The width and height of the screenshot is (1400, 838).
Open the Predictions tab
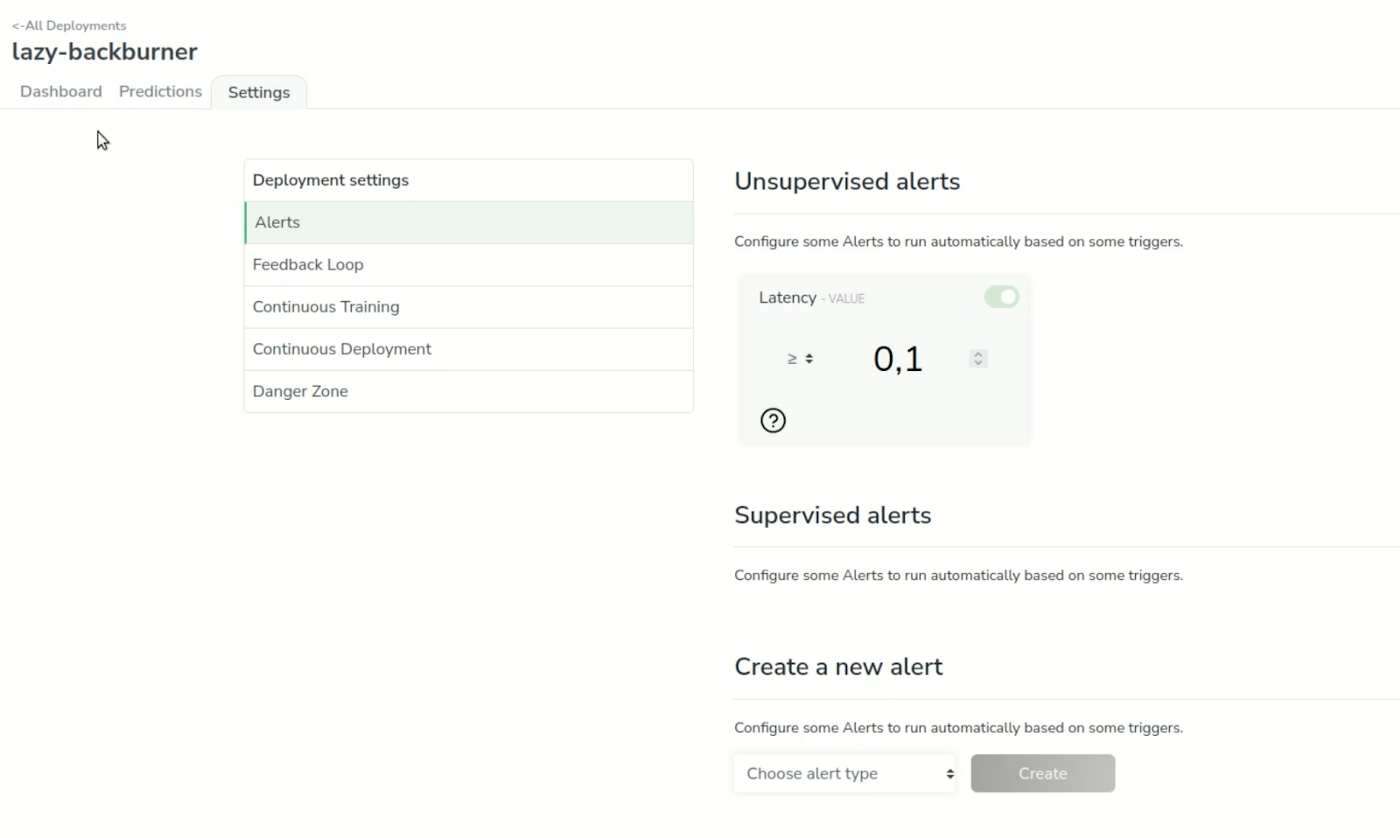tap(160, 91)
